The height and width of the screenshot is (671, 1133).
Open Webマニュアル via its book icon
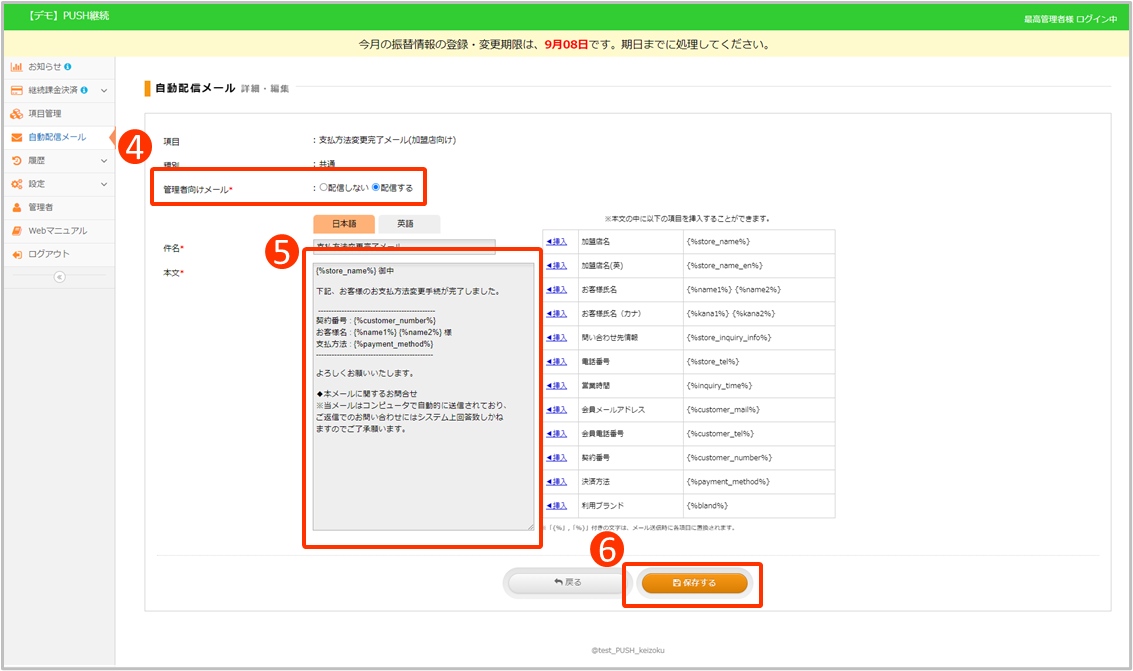(x=16, y=231)
